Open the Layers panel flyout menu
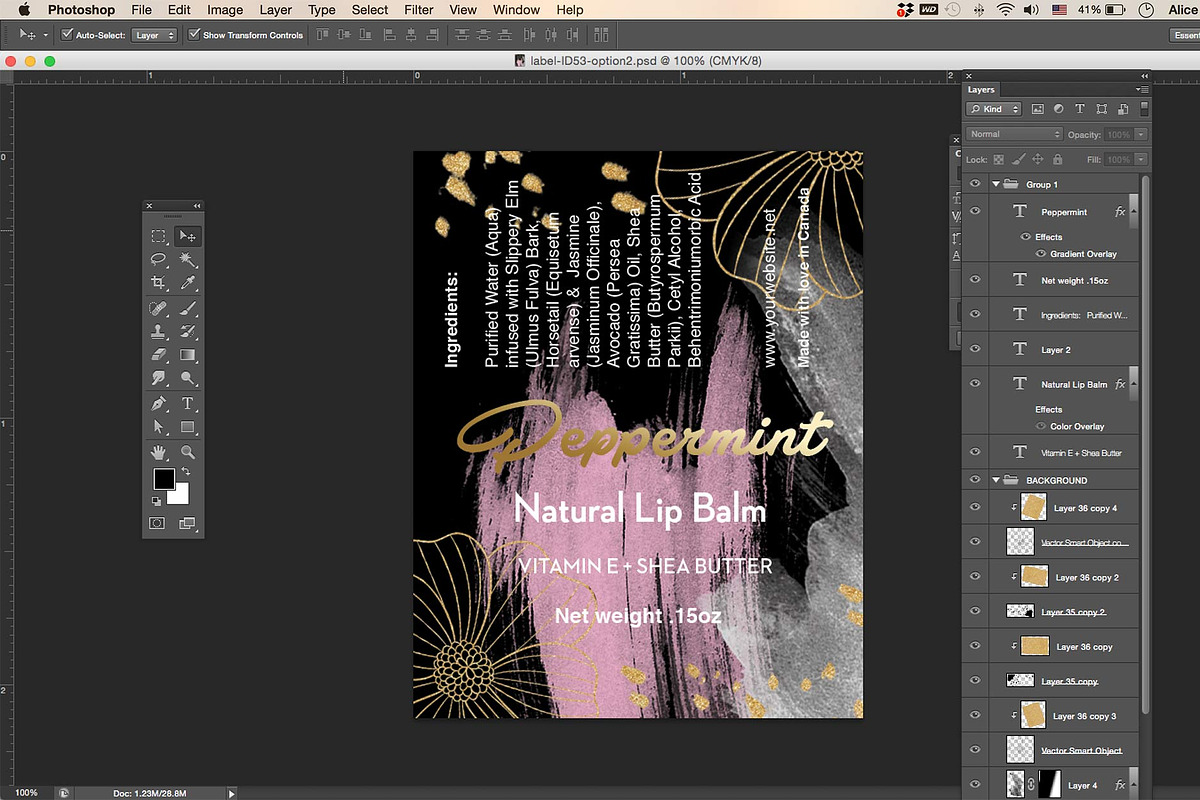The height and width of the screenshot is (800, 1200). (1143, 89)
